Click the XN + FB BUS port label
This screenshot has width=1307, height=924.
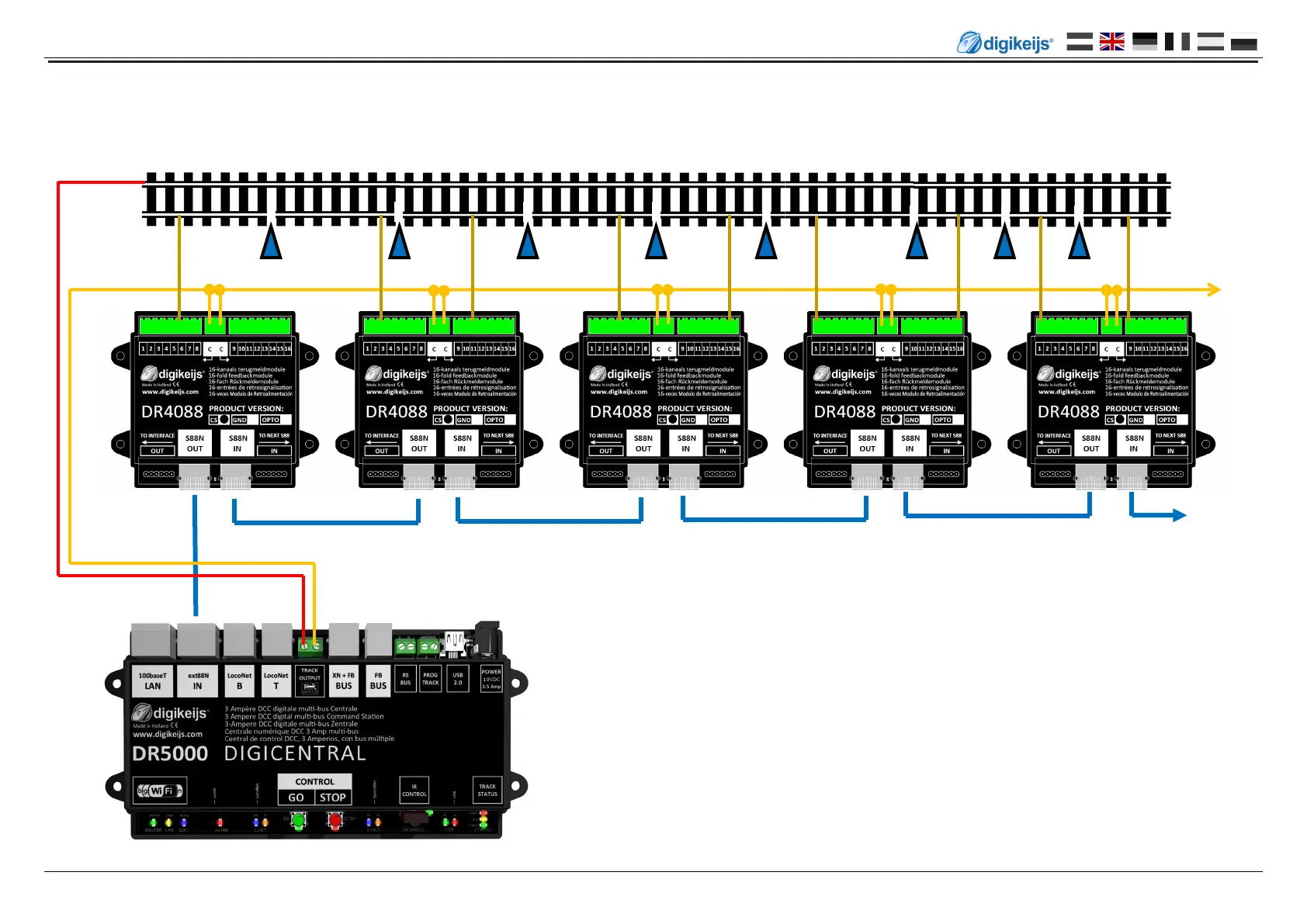[x=343, y=680]
